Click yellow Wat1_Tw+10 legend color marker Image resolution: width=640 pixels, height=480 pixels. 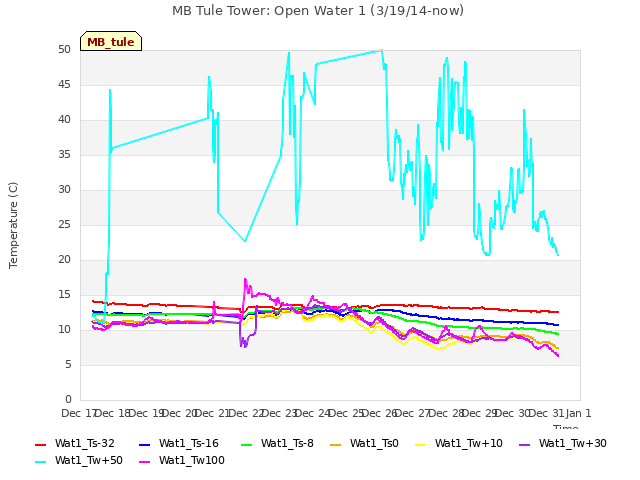click(x=421, y=444)
